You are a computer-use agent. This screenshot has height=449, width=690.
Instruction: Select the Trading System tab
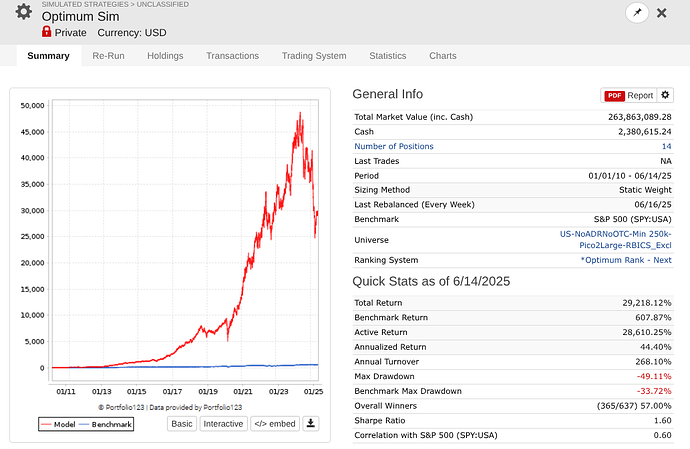pos(314,56)
